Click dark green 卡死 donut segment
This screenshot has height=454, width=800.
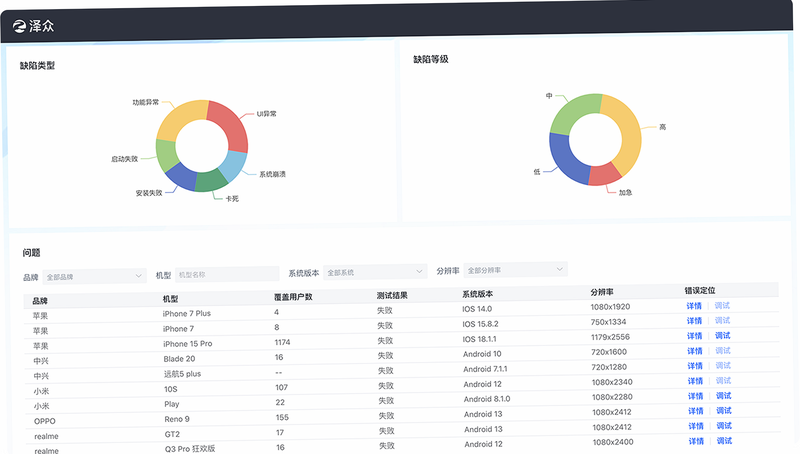(211, 181)
